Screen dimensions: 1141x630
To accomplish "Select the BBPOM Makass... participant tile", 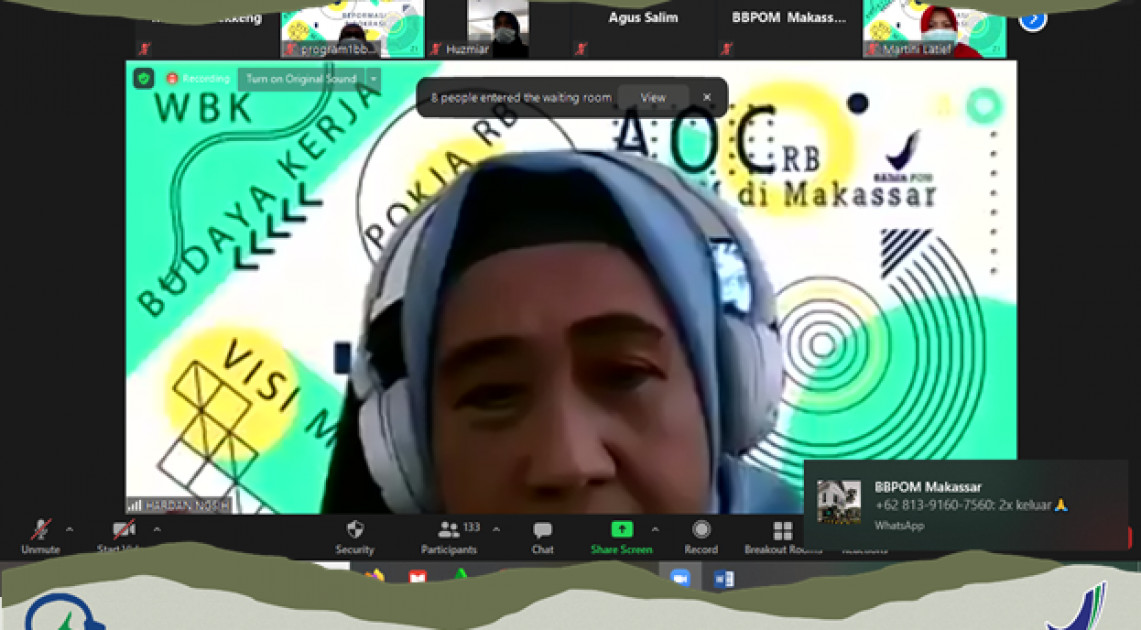I will [789, 29].
